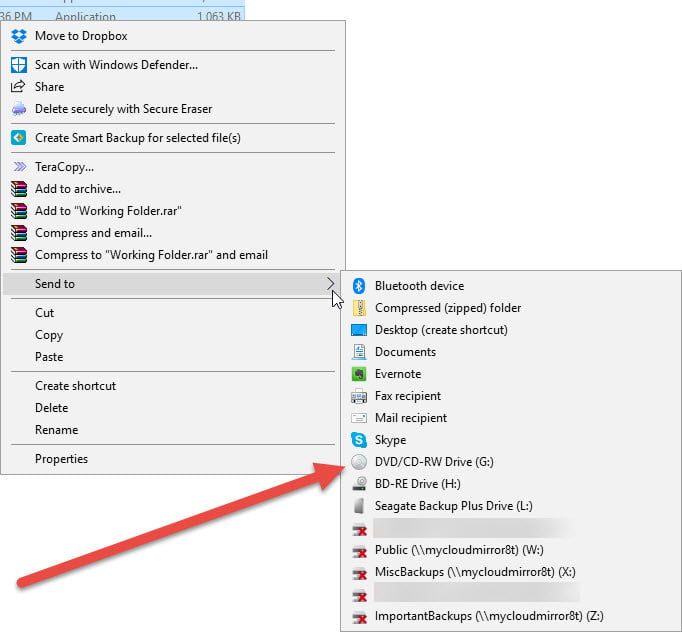Viewport: 682px width, 632px height.
Task: Select Delete securely with Secure Eraser
Action: [x=123, y=109]
